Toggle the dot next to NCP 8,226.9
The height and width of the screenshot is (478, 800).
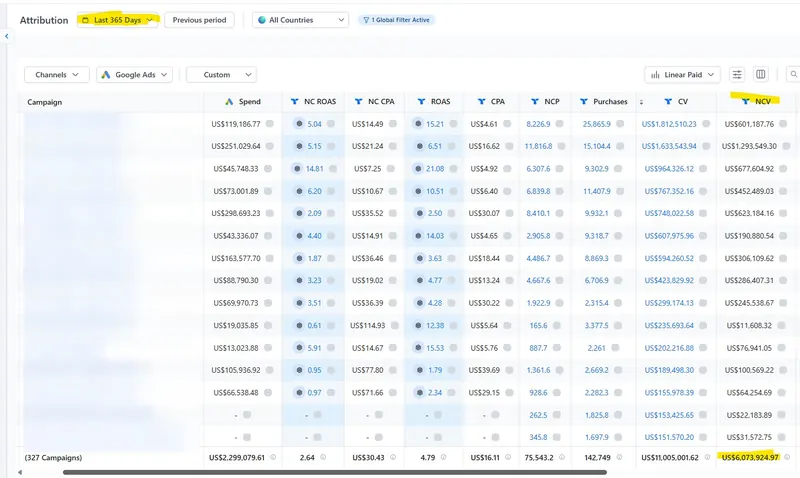point(560,123)
